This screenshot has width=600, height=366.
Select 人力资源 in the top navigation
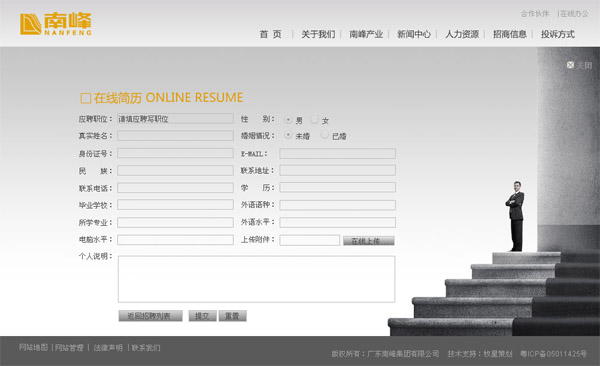click(x=462, y=34)
